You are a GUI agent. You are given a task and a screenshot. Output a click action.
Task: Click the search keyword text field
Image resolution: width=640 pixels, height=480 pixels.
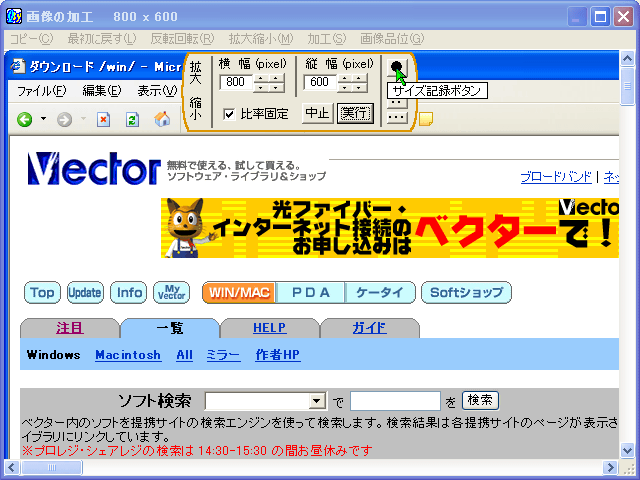pyautogui.click(x=395, y=401)
